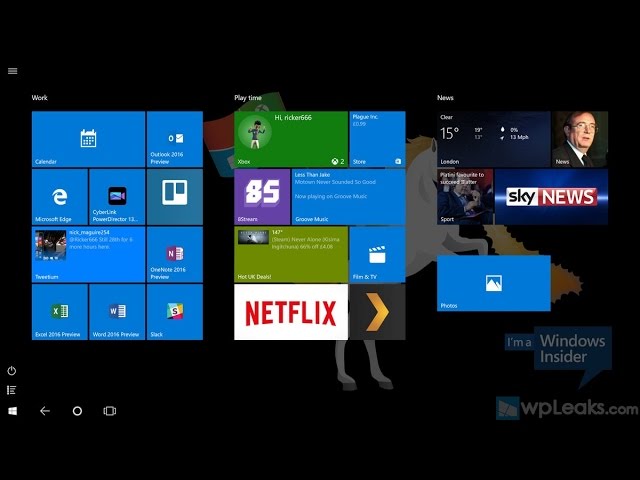Open the All apps list icon
Screen dimensions: 640x480
coord(12,390)
